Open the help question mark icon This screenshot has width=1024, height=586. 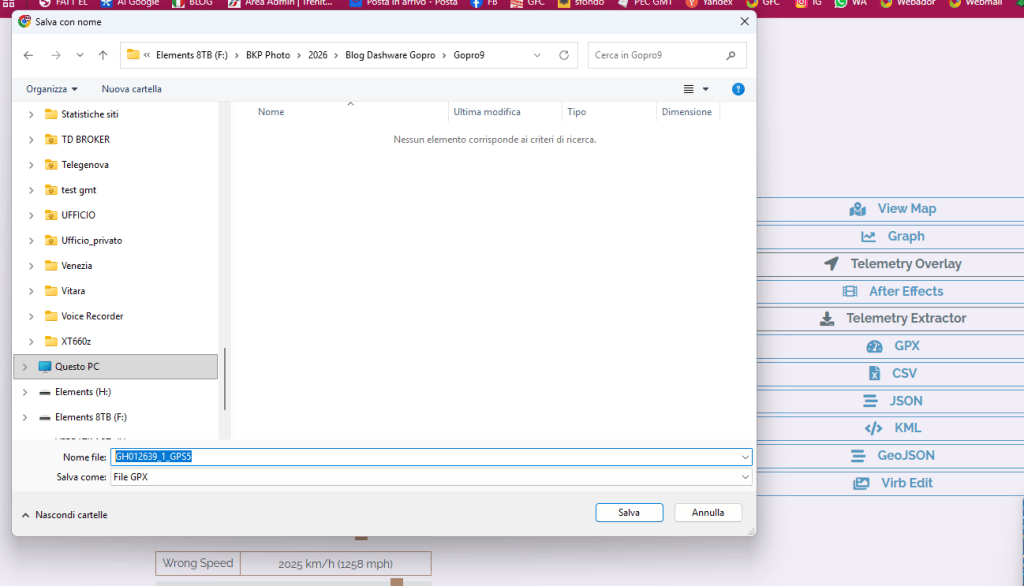(738, 89)
